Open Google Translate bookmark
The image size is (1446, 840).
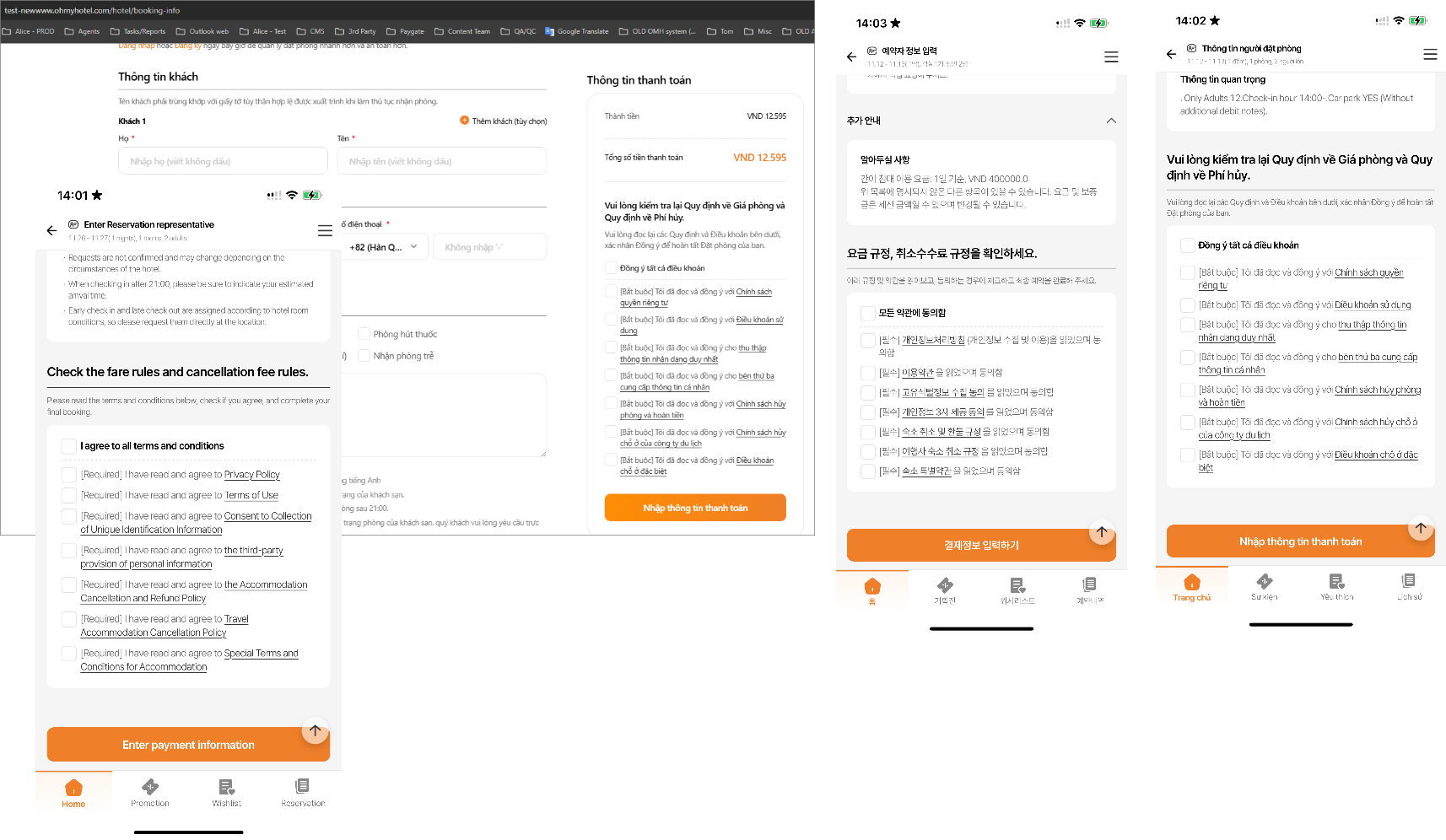pyautogui.click(x=576, y=31)
